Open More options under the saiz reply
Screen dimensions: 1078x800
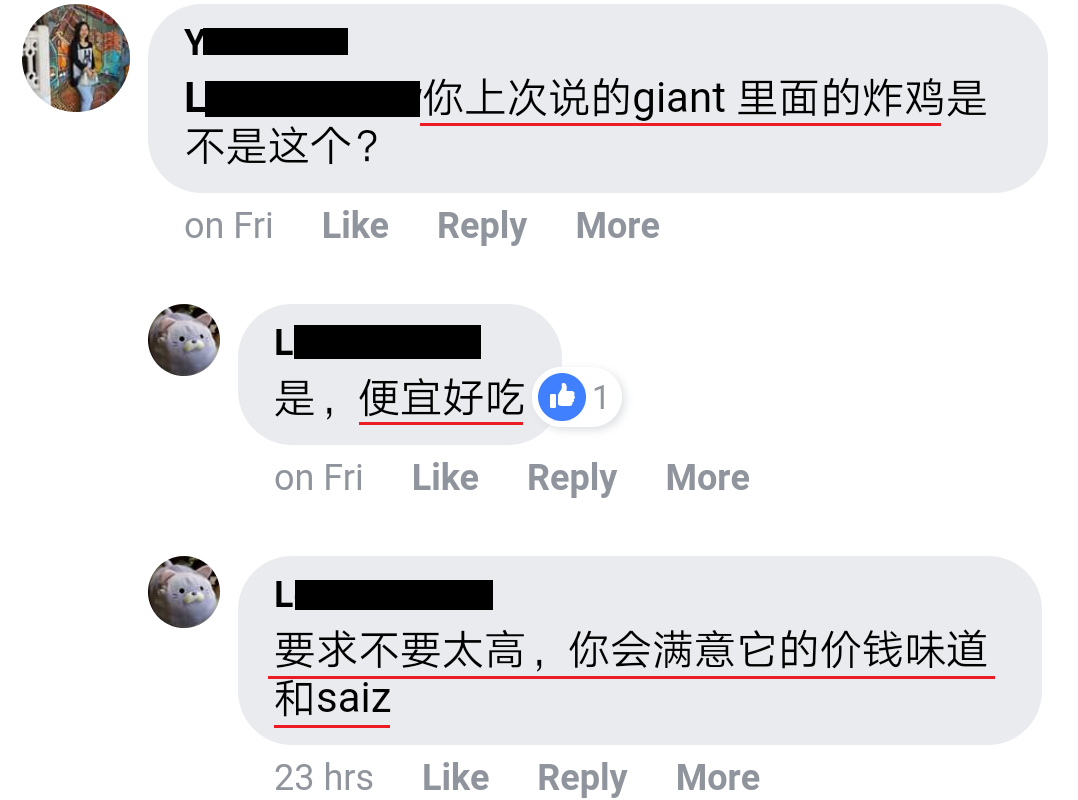pos(718,777)
